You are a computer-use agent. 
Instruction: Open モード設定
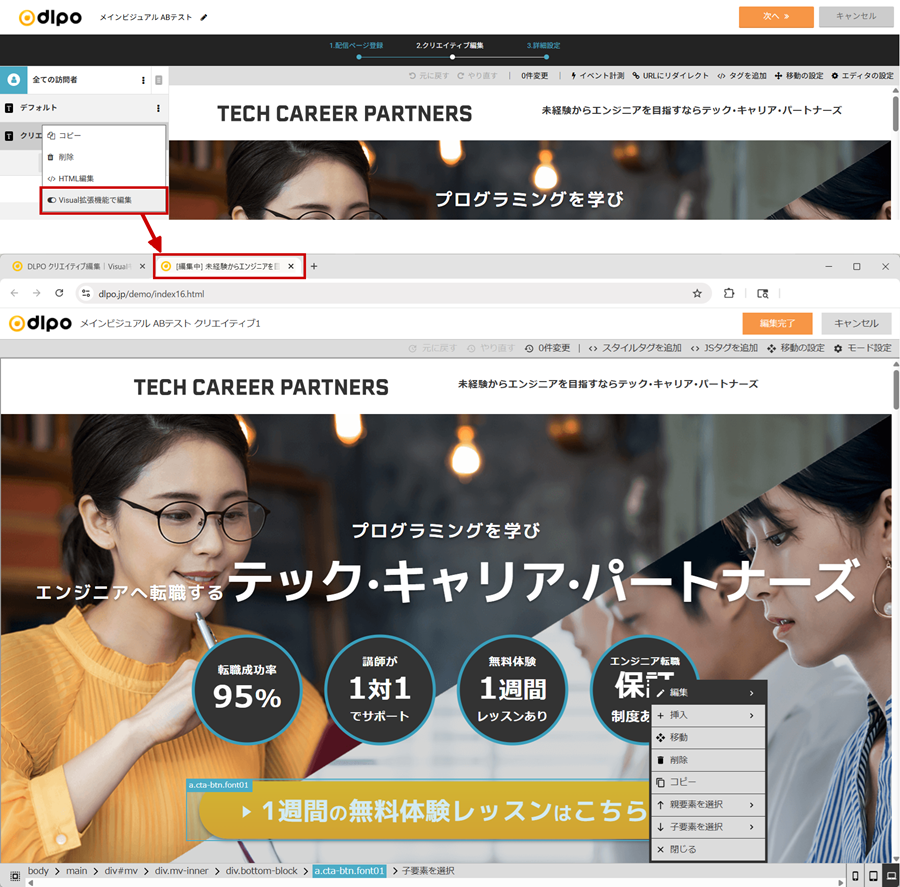(x=862, y=348)
